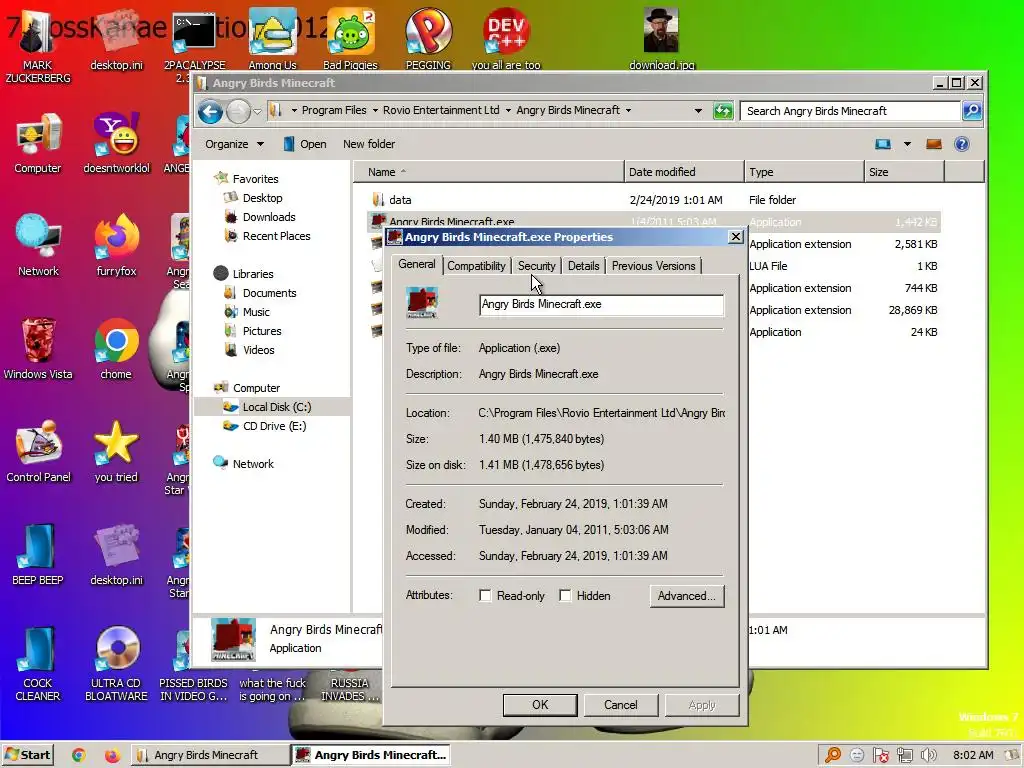Open the BEEP BEEP desktop icon
Image resolution: width=1024 pixels, height=768 pixels.
pos(38,554)
